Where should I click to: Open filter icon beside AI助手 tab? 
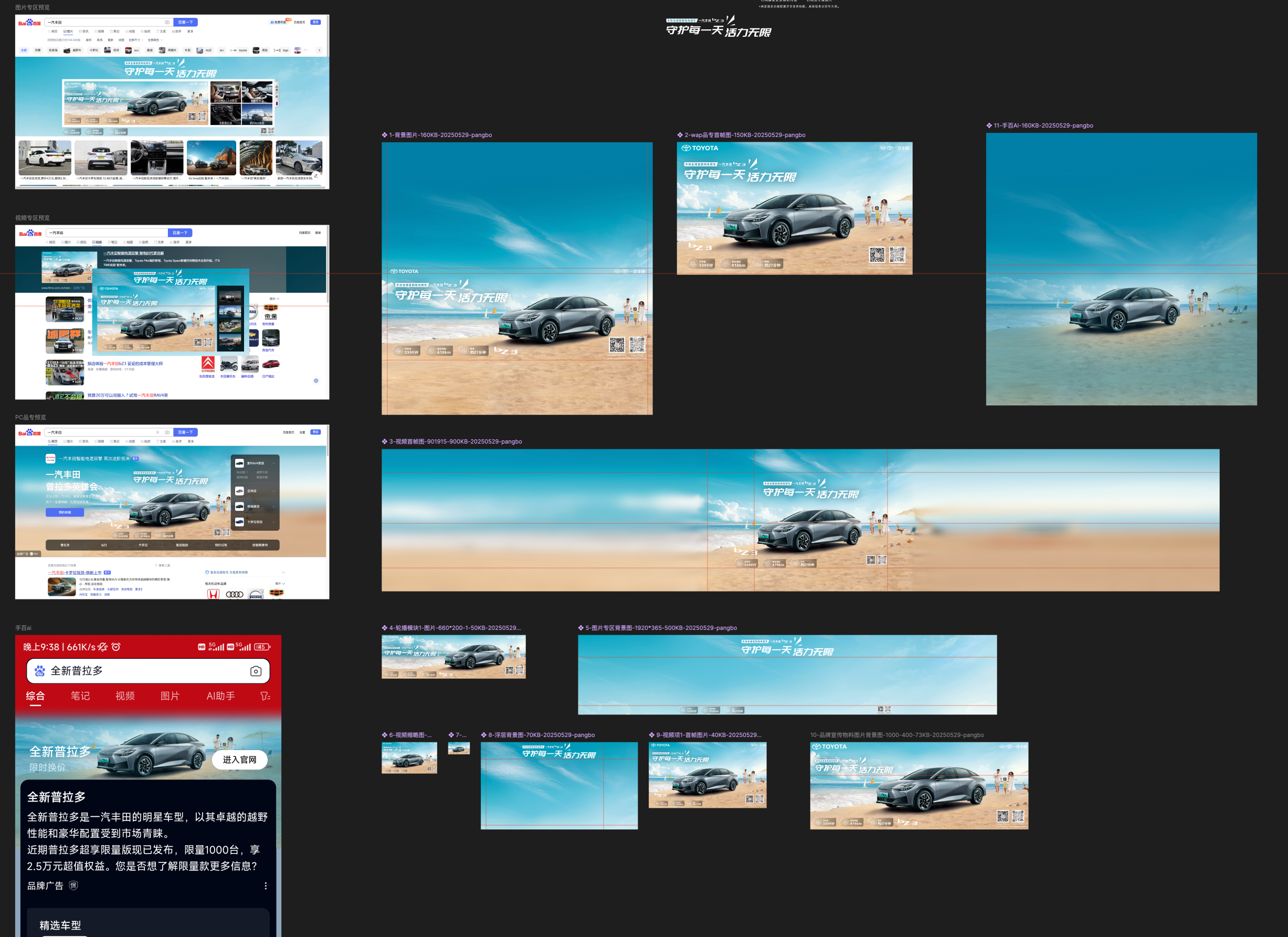point(265,696)
